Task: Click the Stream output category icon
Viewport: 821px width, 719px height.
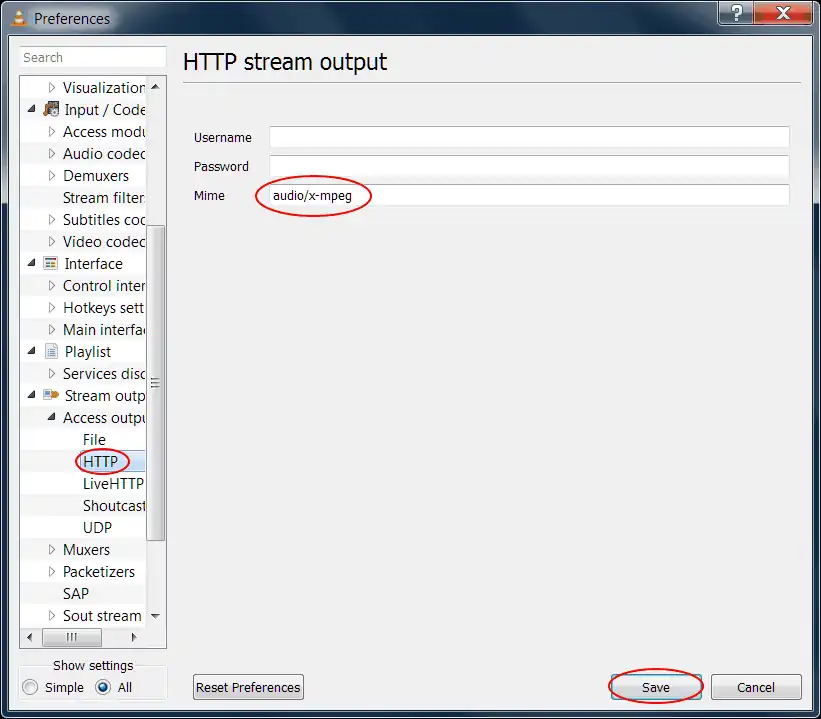Action: [52, 396]
